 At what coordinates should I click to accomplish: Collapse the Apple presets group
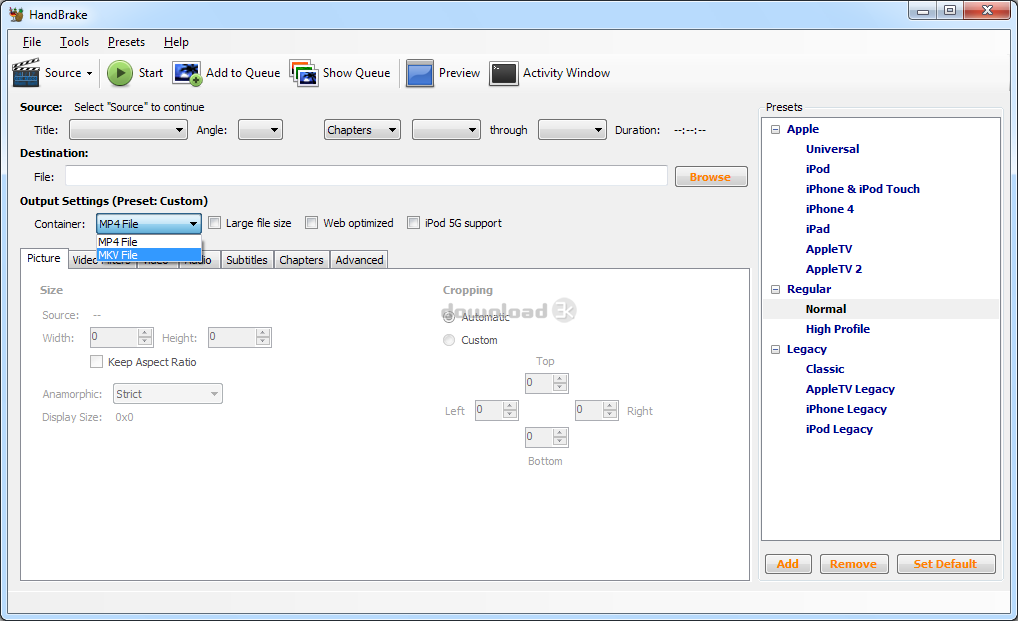[x=775, y=128]
